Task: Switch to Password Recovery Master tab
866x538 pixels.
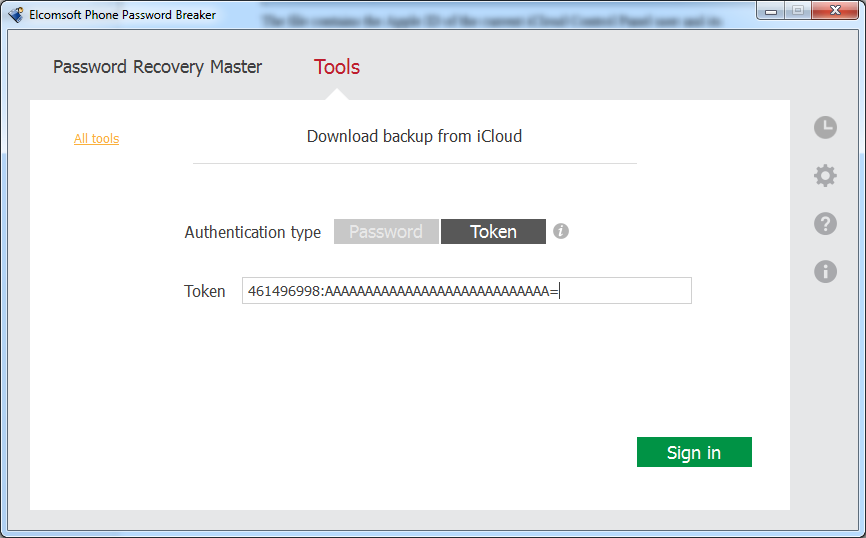Action: pos(157,67)
